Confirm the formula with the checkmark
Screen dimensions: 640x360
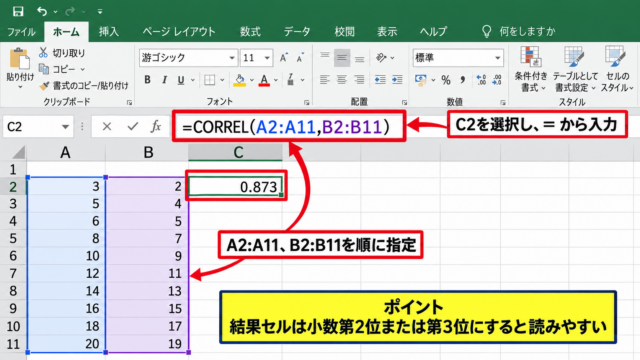(x=132, y=127)
